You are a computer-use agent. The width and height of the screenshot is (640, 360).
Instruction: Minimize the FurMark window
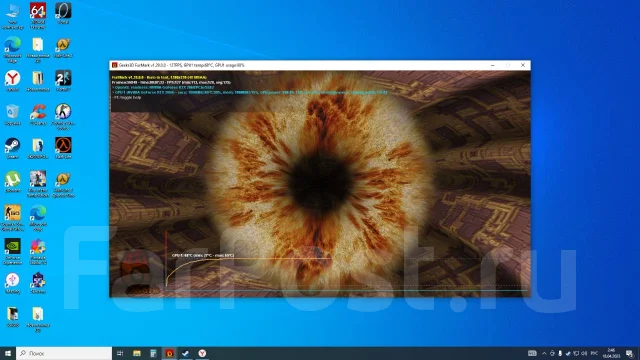[493, 65]
